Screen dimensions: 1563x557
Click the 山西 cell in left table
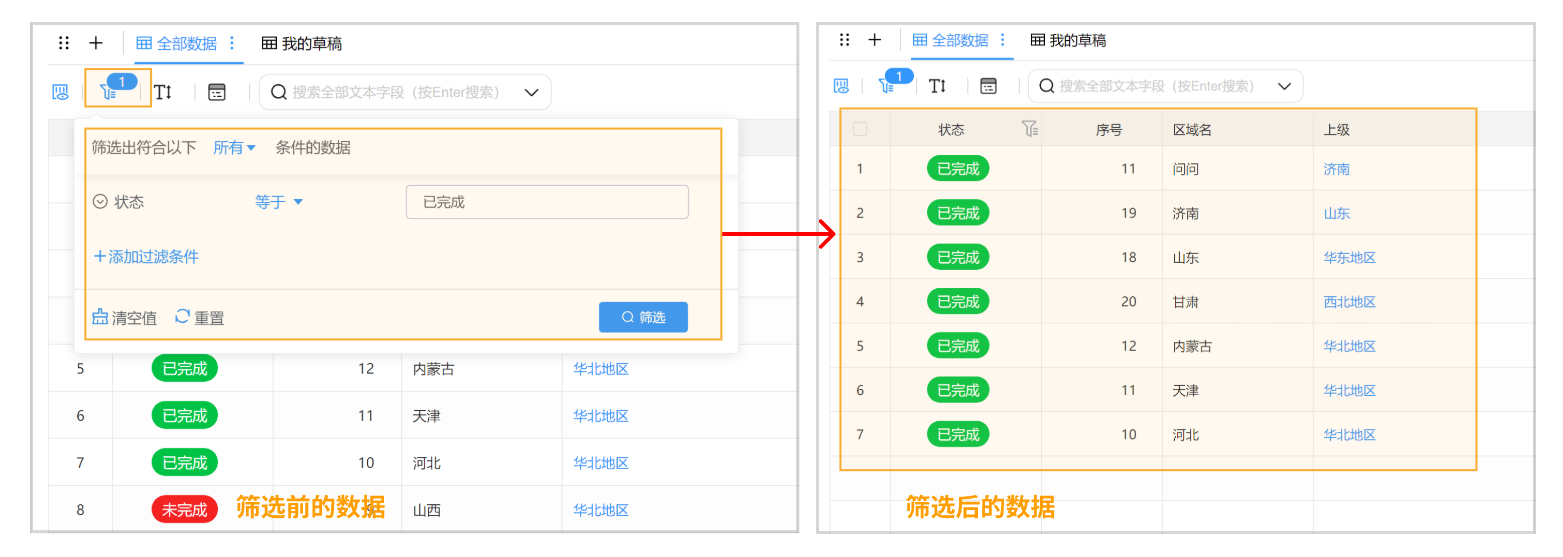pyautogui.click(x=426, y=510)
